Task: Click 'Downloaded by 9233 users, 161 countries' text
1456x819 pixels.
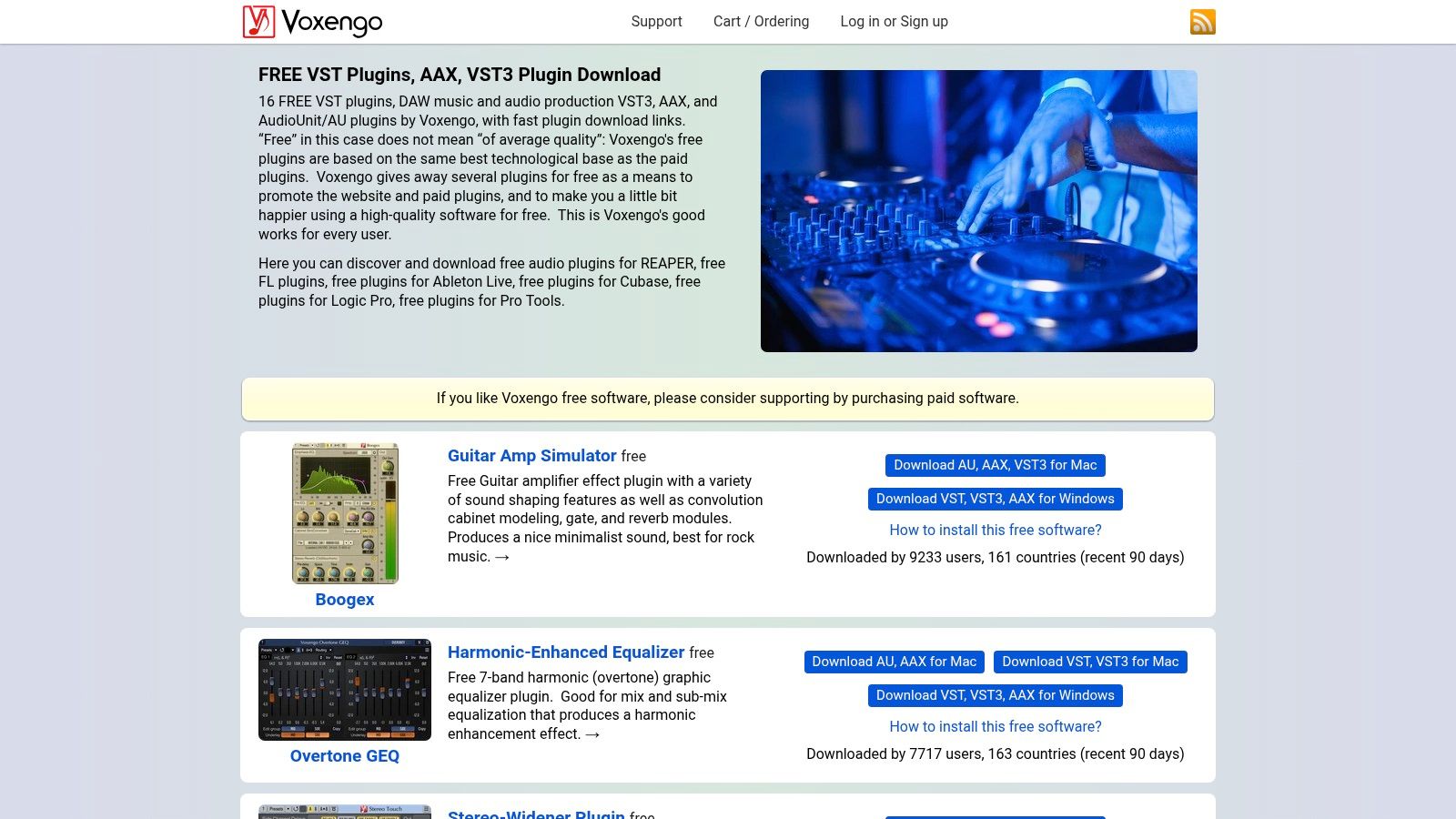Action: pos(996,557)
